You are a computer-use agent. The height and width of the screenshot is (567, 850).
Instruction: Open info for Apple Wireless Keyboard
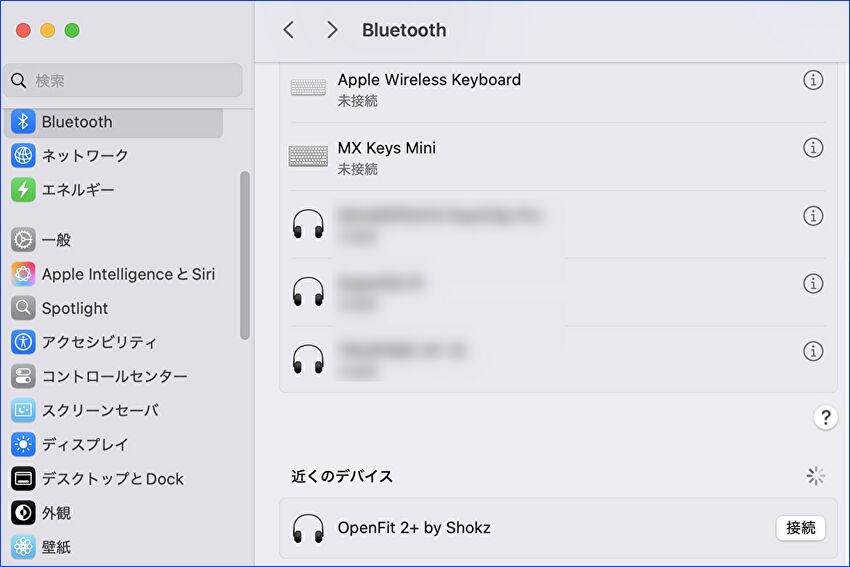[813, 80]
